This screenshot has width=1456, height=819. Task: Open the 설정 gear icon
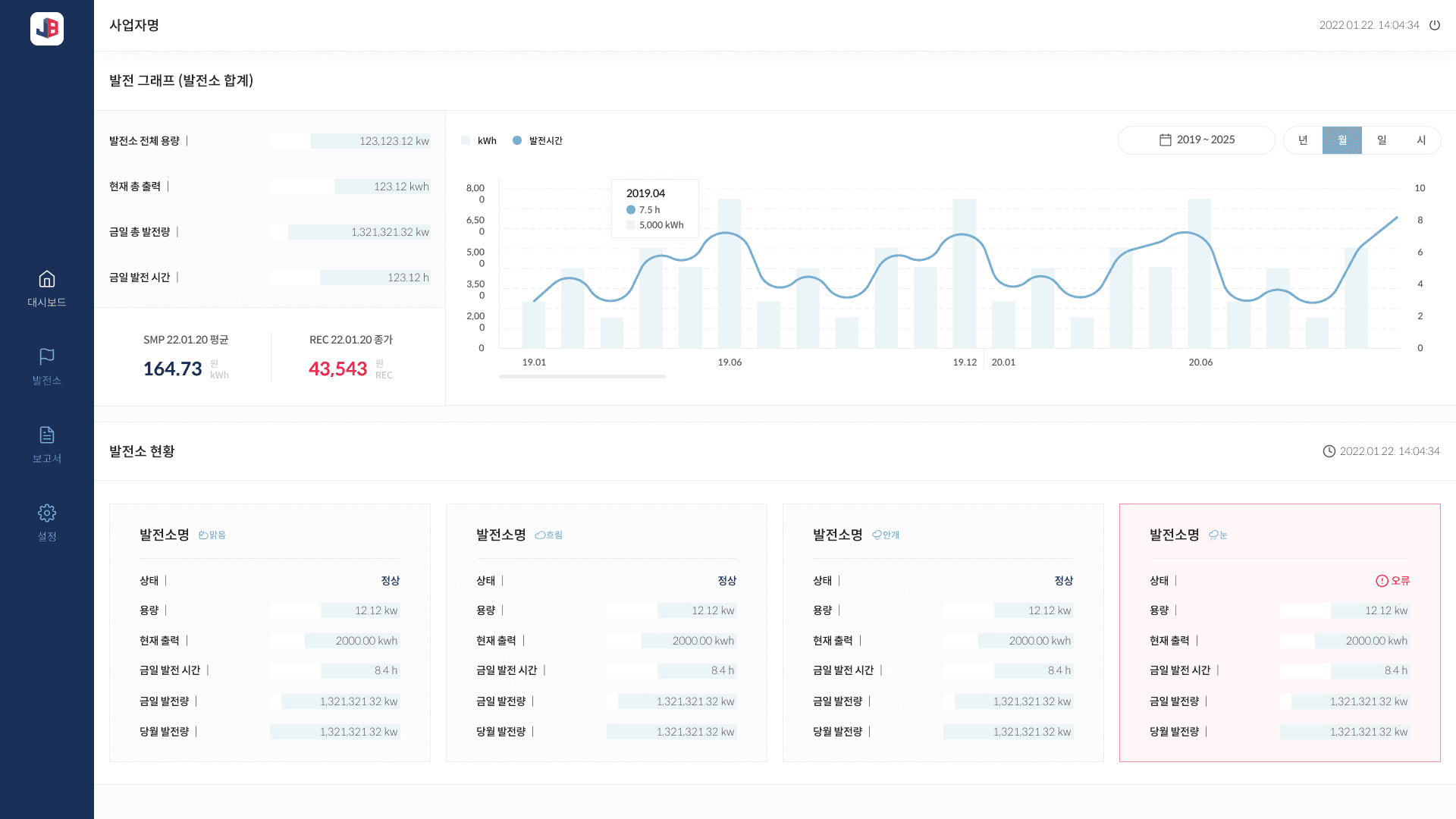47,513
